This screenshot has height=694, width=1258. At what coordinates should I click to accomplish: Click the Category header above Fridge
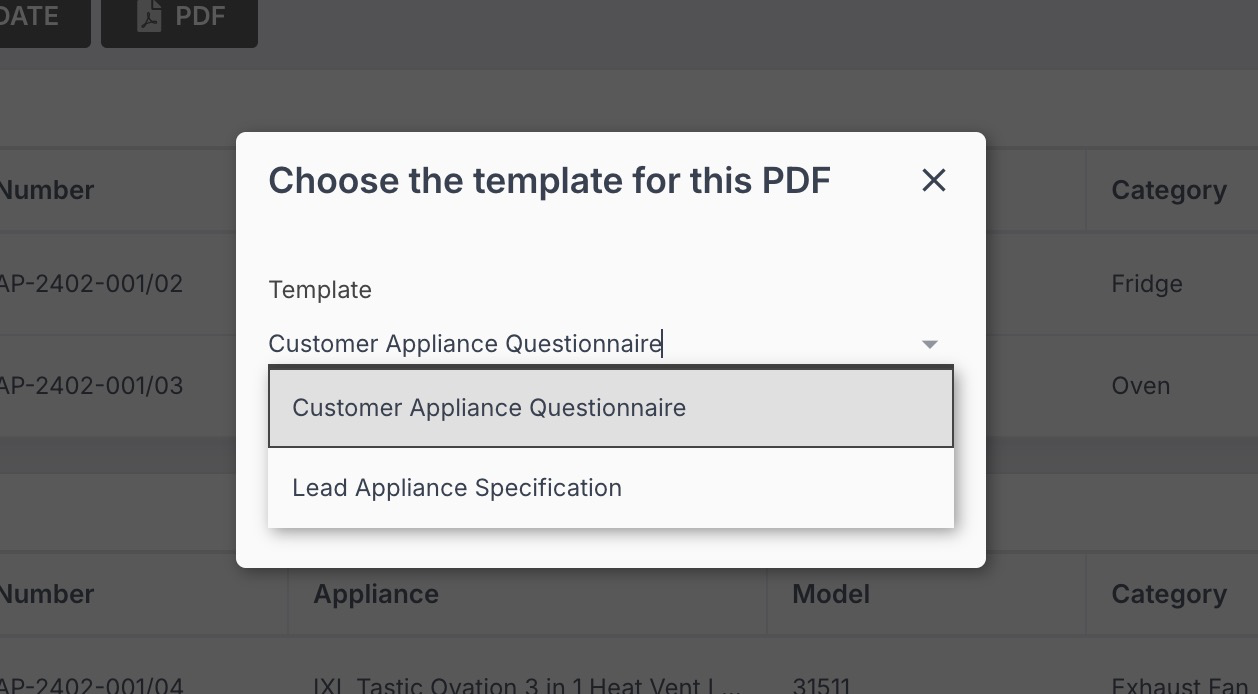[1168, 190]
